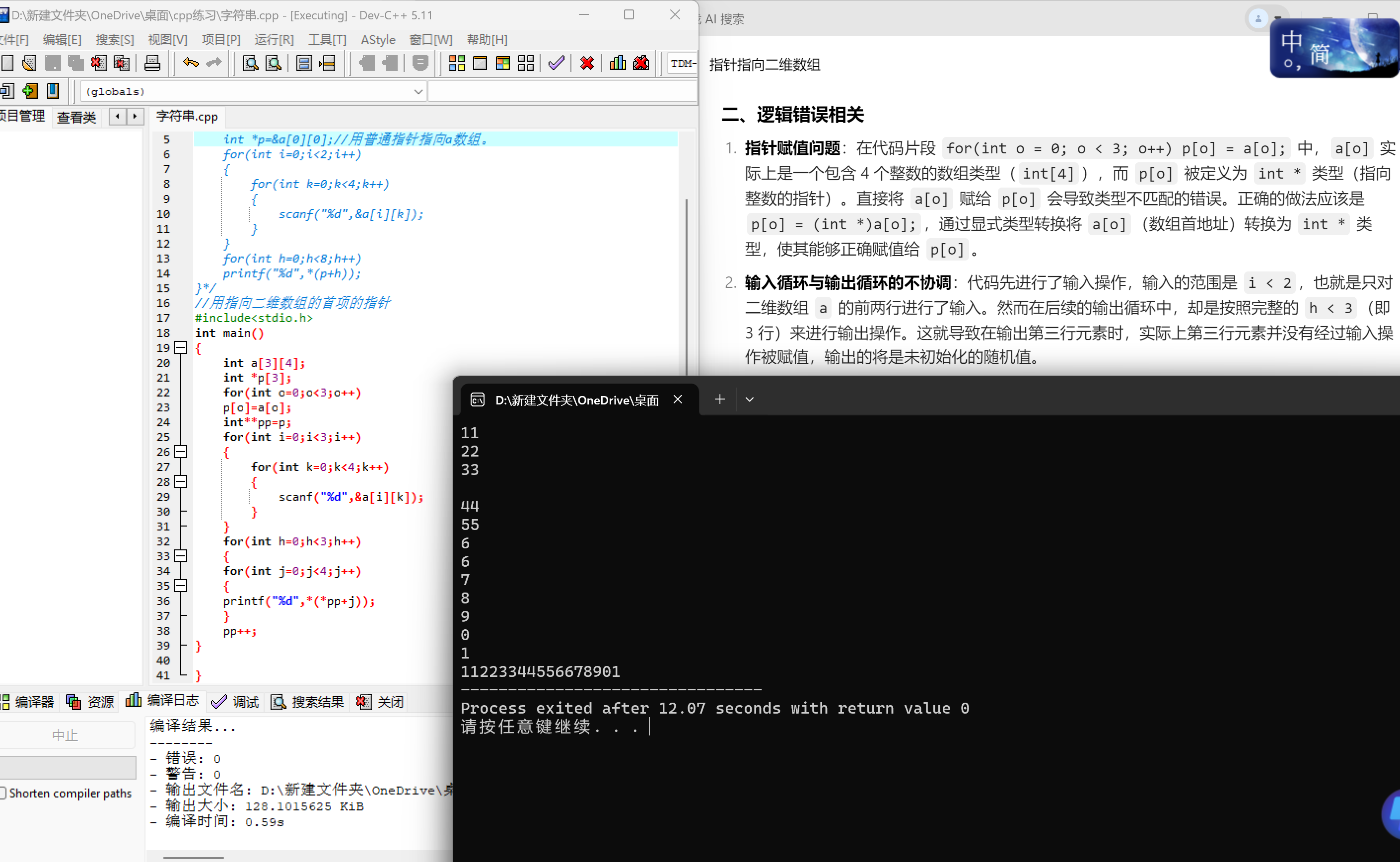Click the Undo arrow icon
This screenshot has height=862, width=1400.
(191, 64)
